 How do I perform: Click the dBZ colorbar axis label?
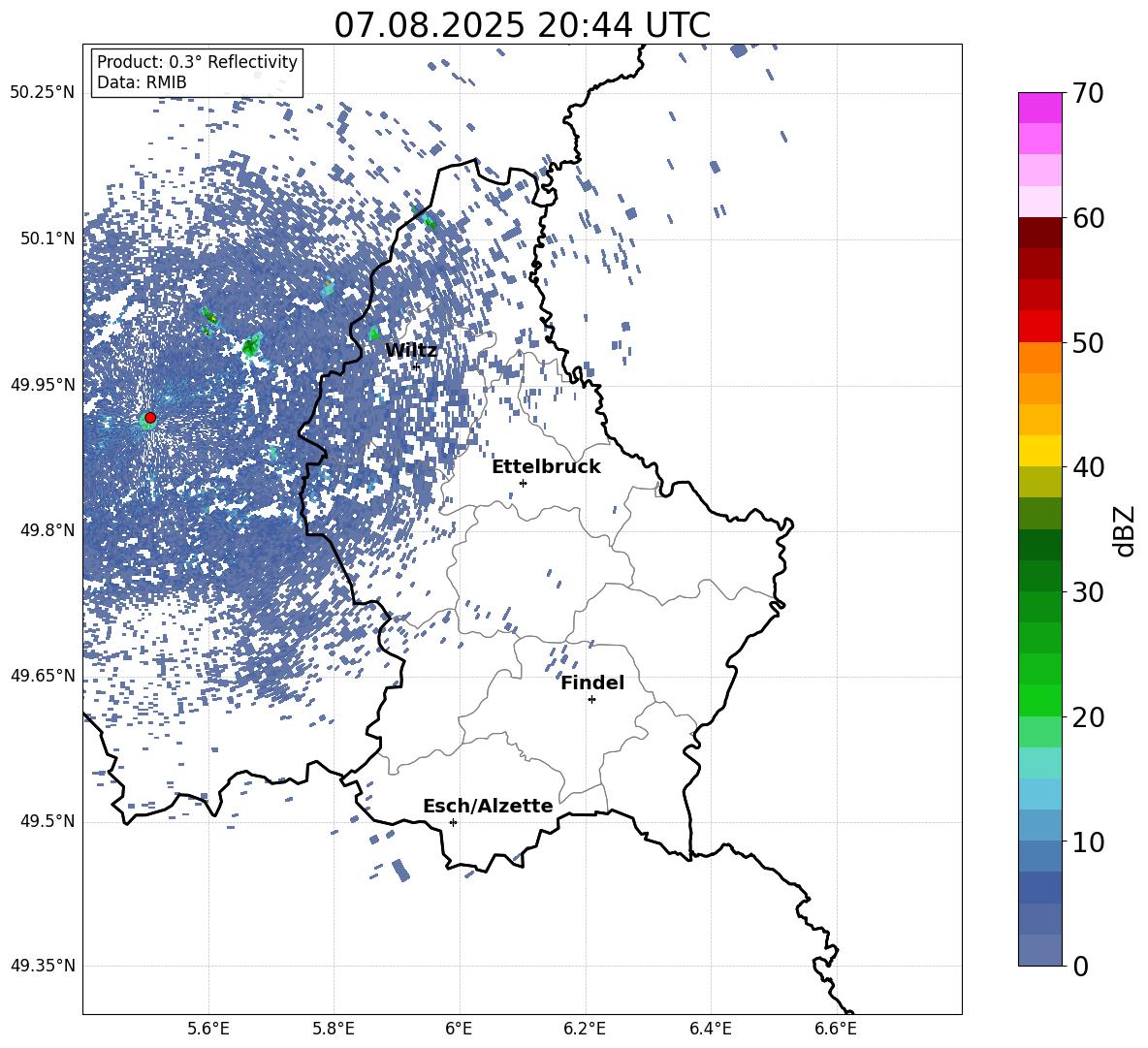1126,530
